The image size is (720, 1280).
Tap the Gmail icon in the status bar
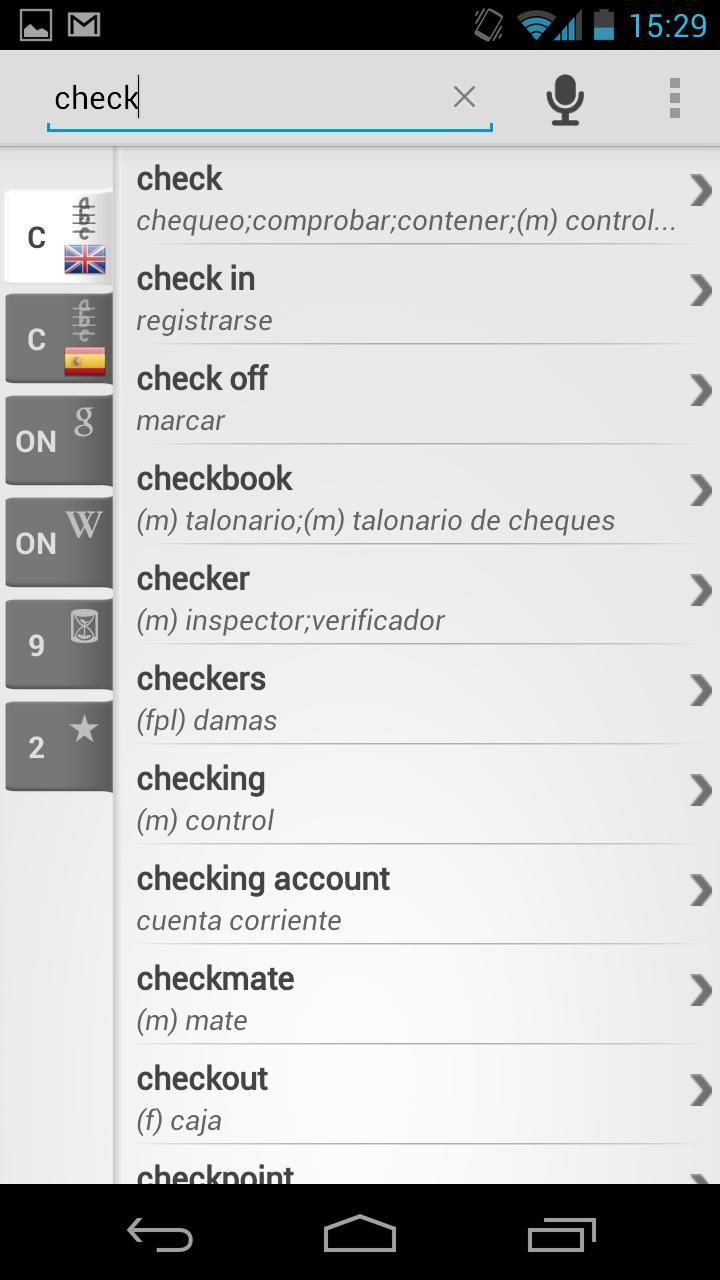[84, 24]
